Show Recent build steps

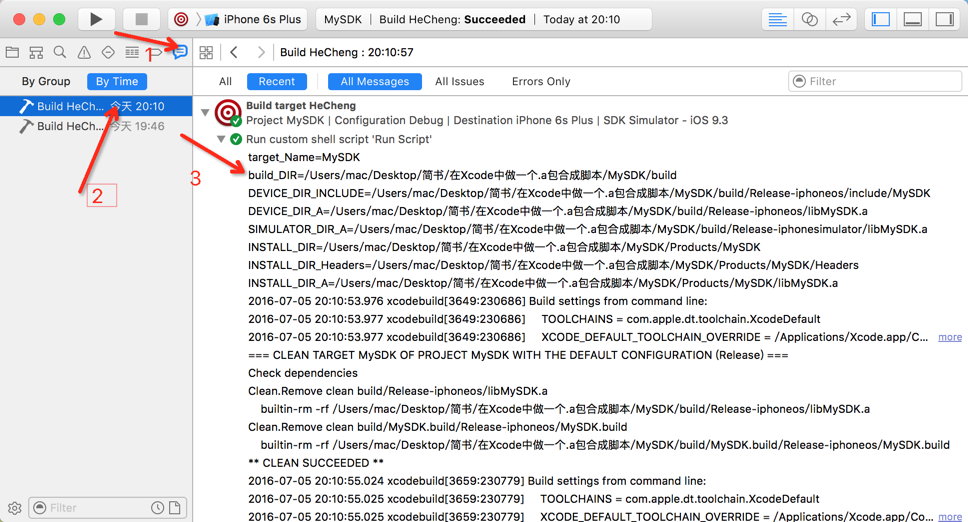coord(277,81)
